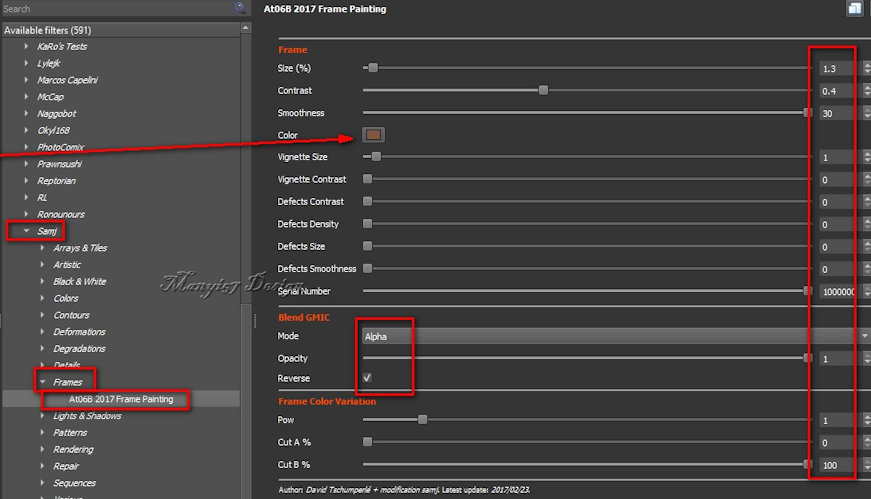871x499 pixels.
Task: Click the Size (%) slider handle
Action: (x=373, y=68)
